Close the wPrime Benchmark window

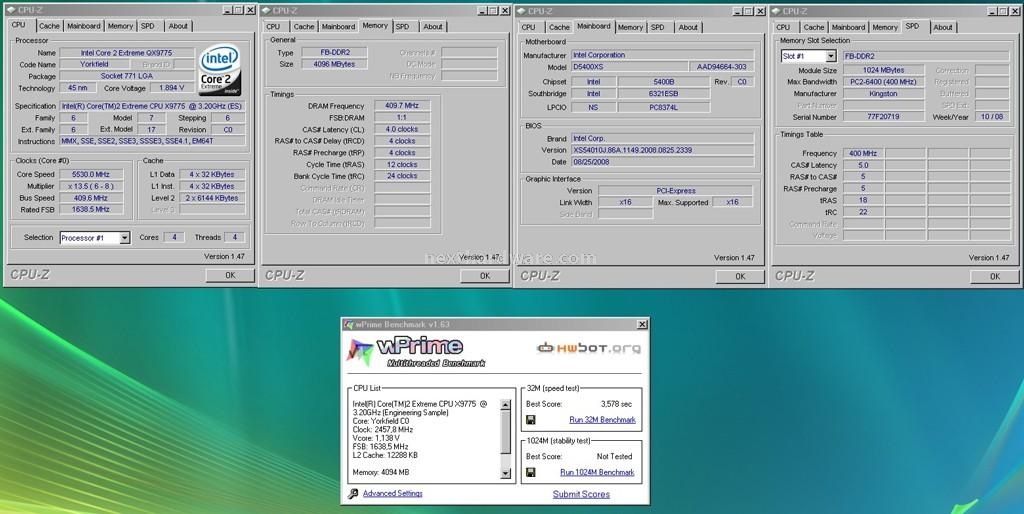click(x=643, y=325)
